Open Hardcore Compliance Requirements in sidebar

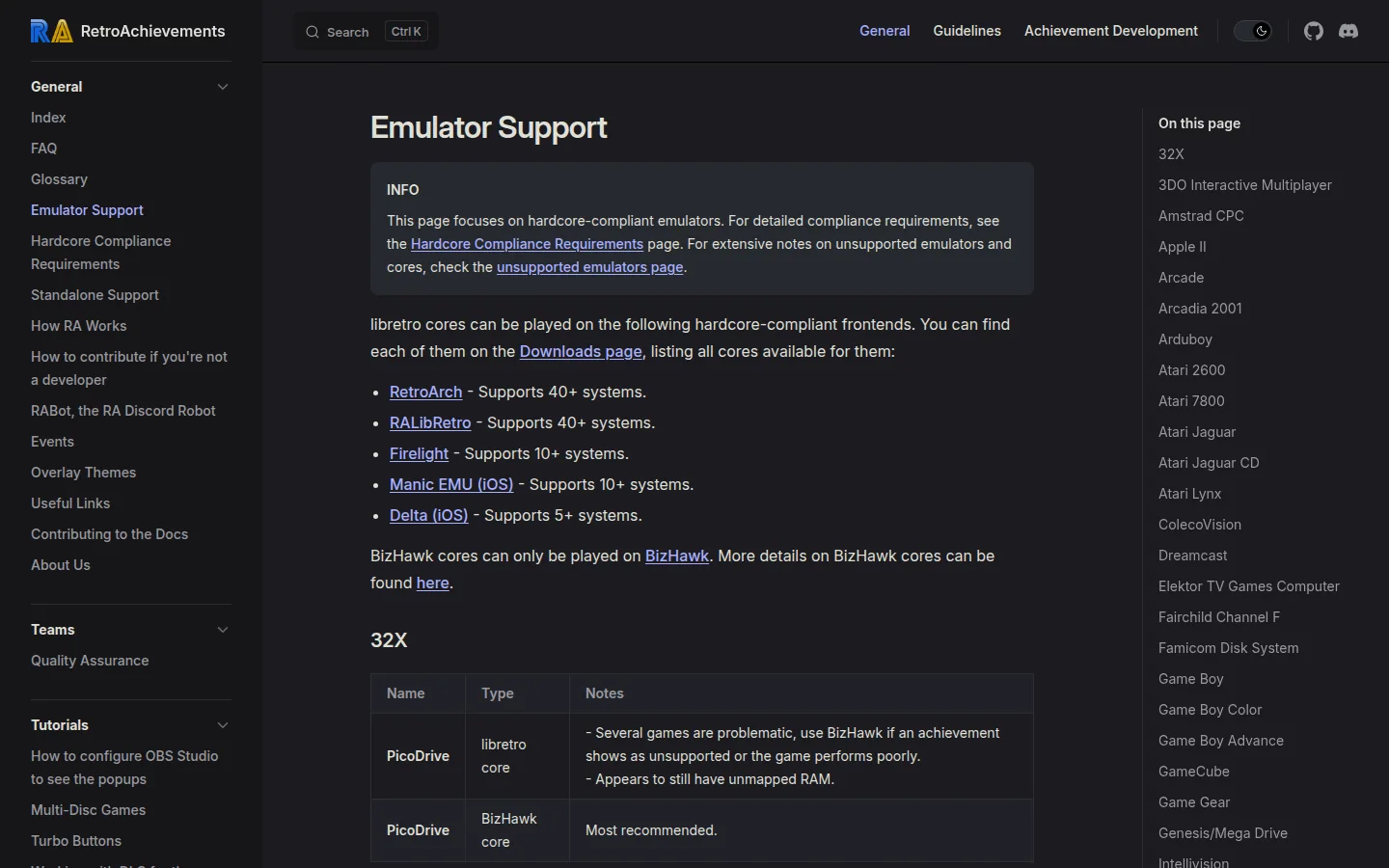(101, 253)
